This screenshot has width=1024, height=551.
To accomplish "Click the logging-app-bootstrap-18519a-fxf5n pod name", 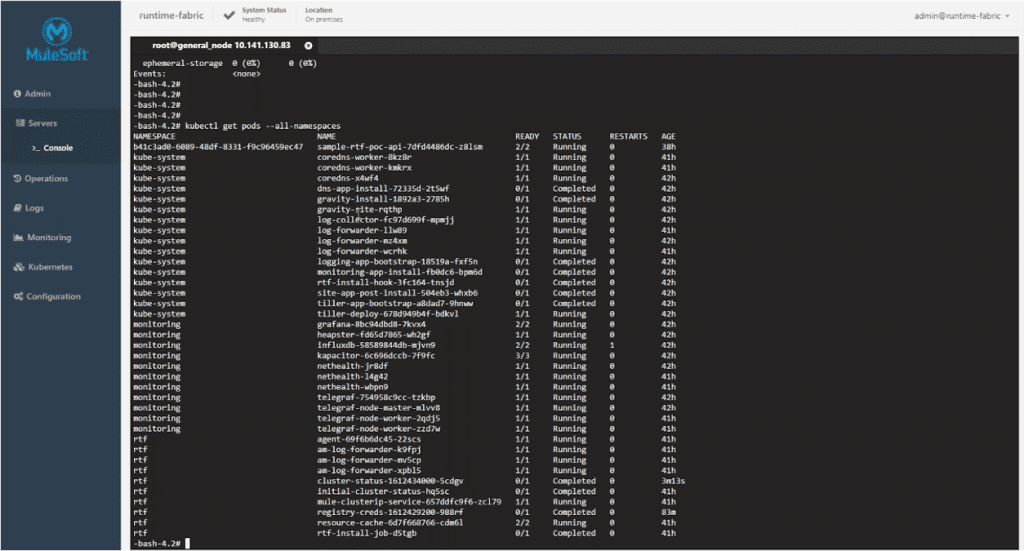I will point(397,262).
